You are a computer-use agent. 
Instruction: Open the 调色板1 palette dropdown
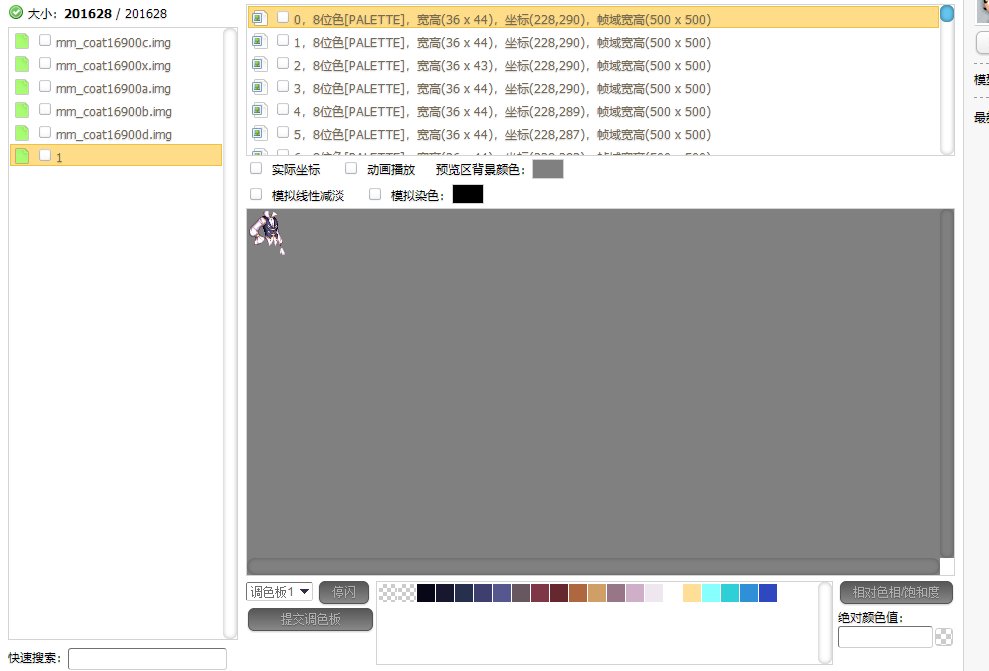pyautogui.click(x=279, y=592)
